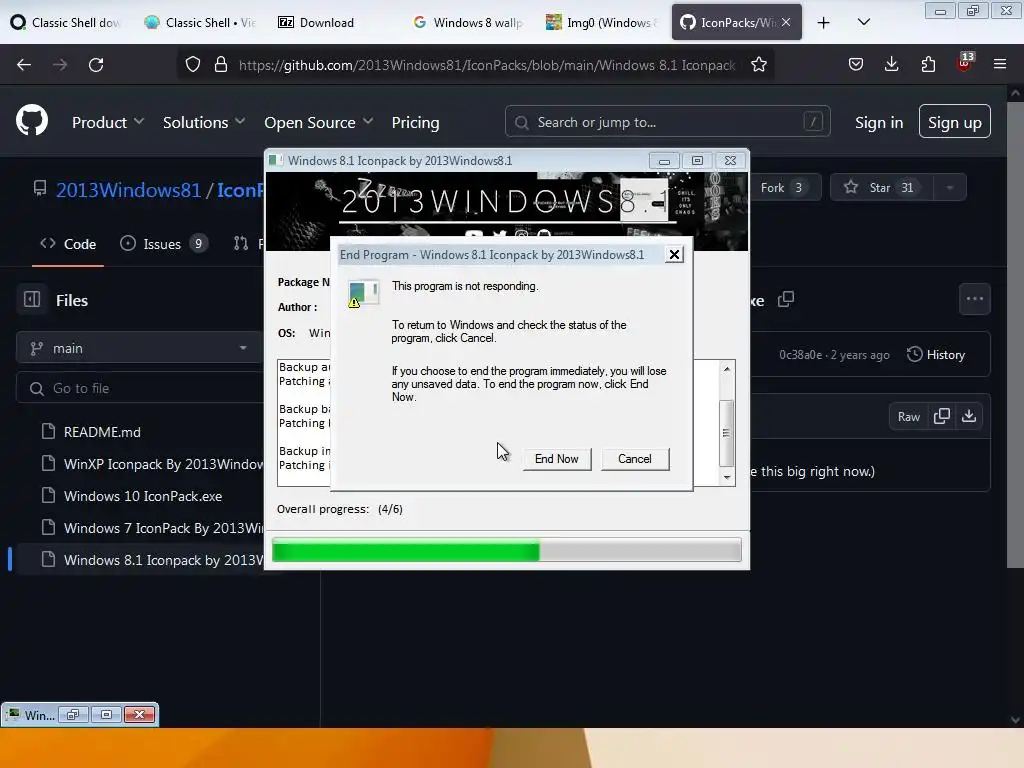Restore the minimized Win... window

(x=72, y=714)
